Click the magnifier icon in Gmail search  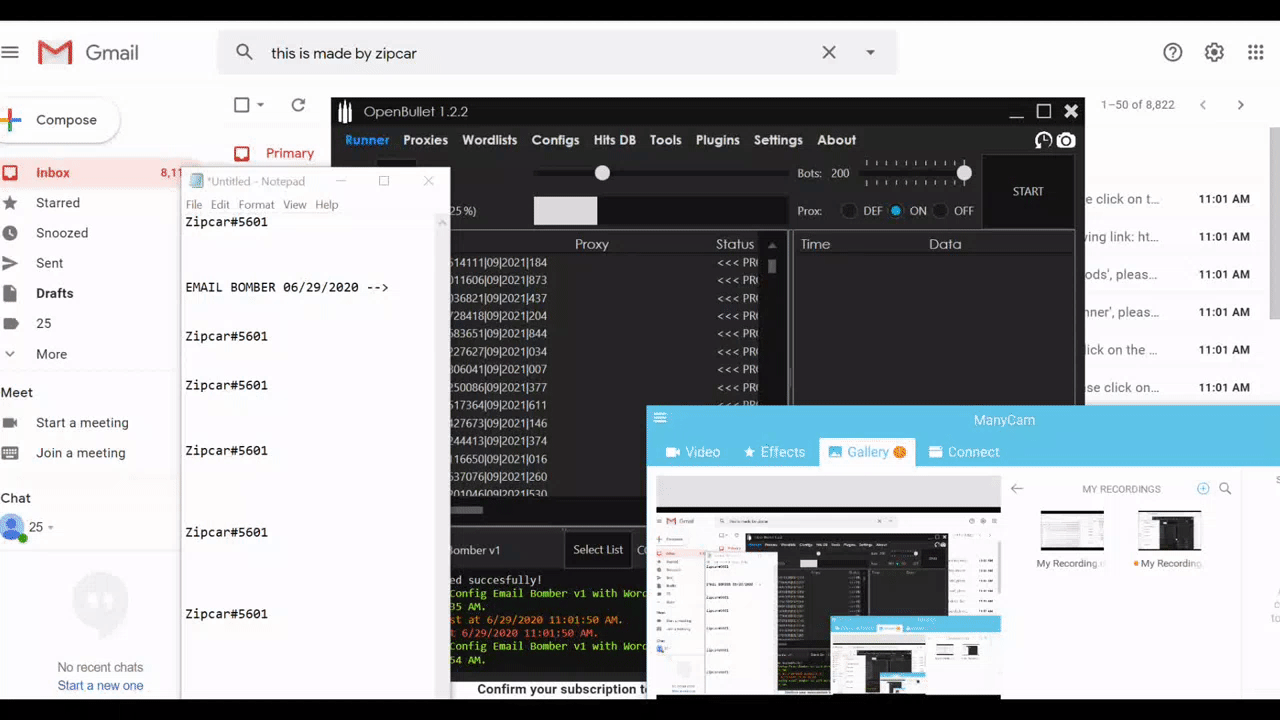click(x=244, y=52)
